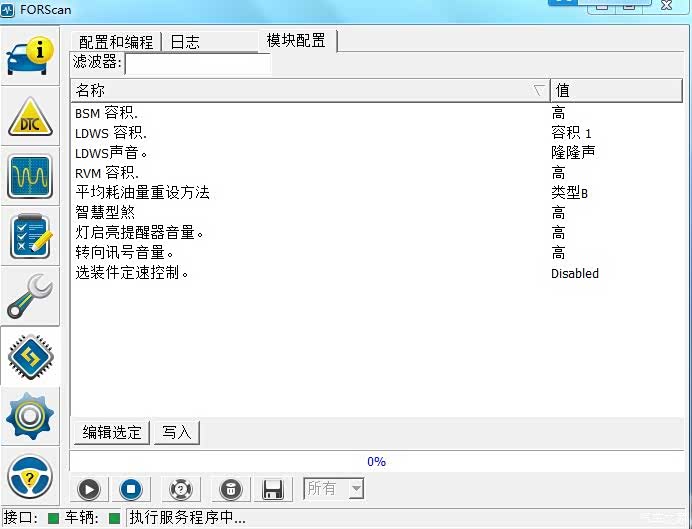Click the help lifebuoy toolbar icon
The width and height of the screenshot is (692, 529).
(181, 489)
